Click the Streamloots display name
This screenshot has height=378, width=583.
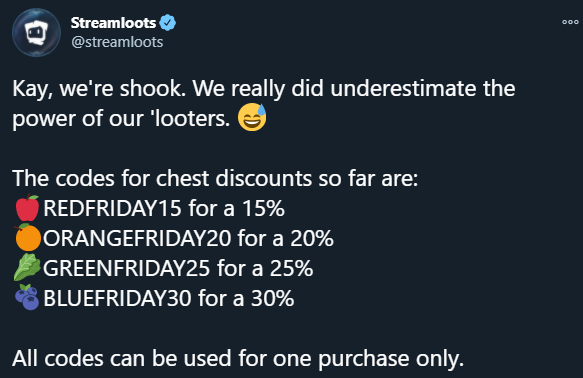click(113, 23)
